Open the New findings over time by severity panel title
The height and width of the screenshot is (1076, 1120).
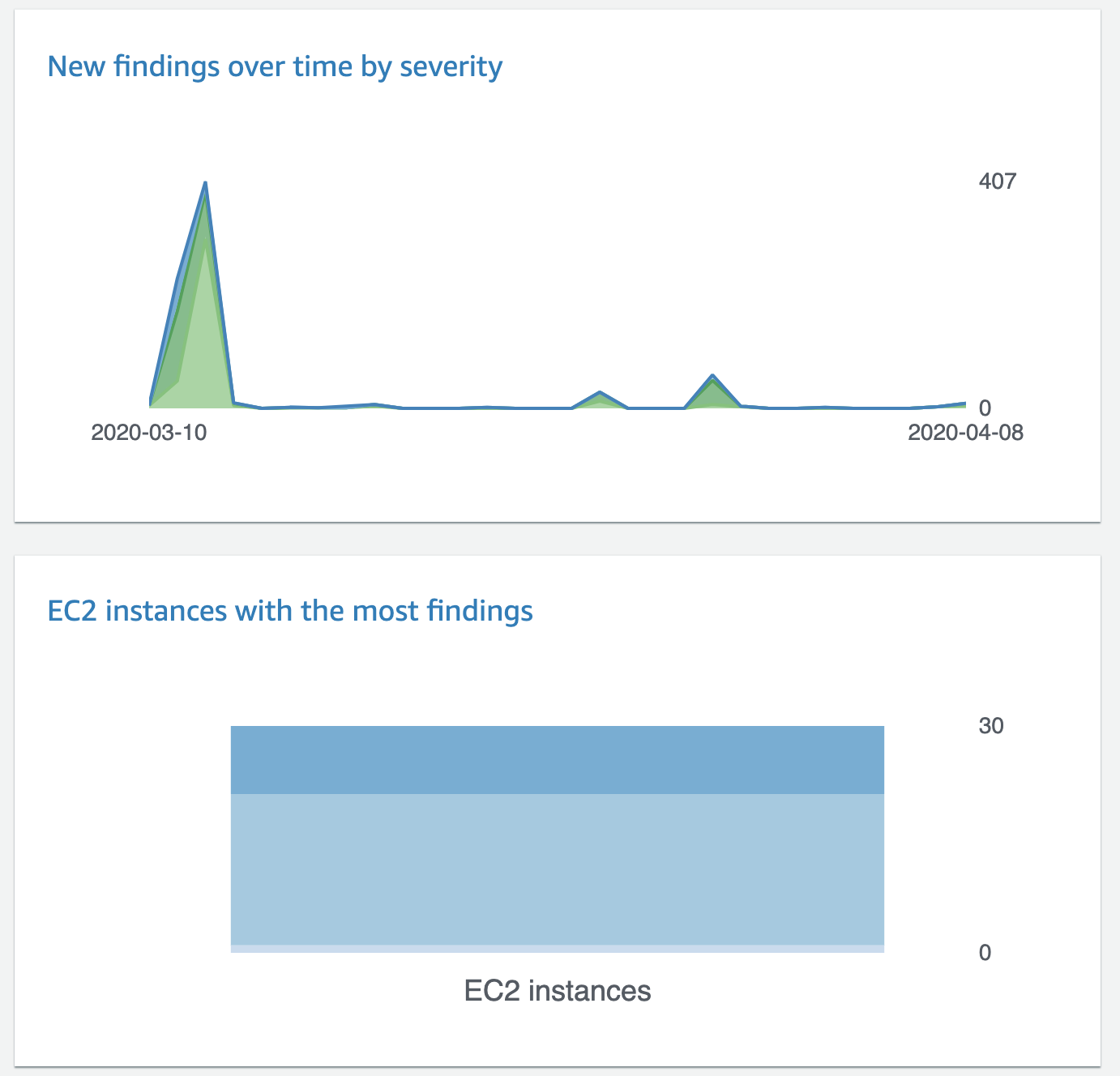(x=275, y=66)
